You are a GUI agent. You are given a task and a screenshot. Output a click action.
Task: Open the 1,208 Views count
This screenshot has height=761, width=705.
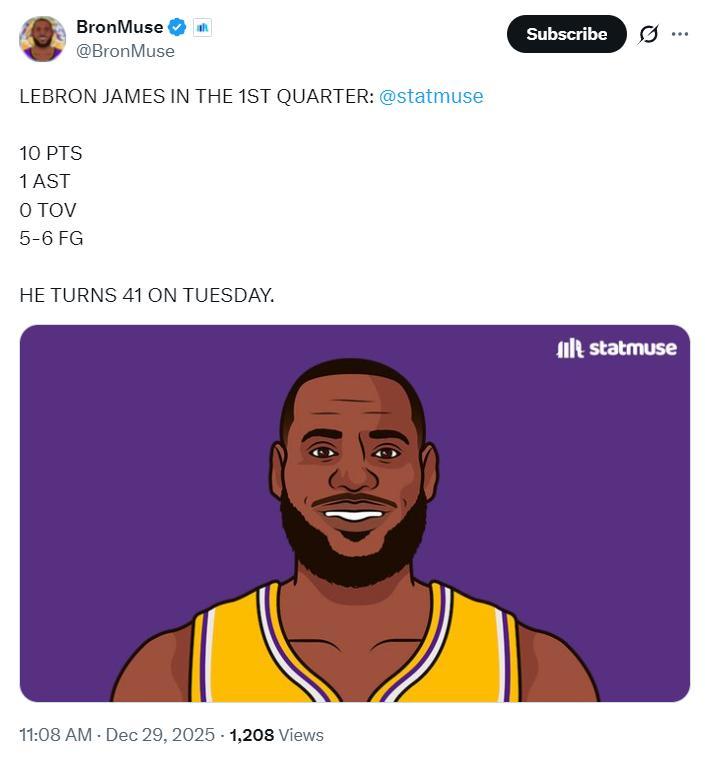(x=277, y=735)
